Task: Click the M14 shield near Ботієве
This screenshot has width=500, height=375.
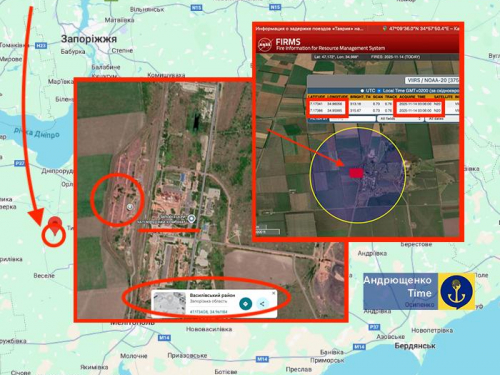Action: point(262,359)
